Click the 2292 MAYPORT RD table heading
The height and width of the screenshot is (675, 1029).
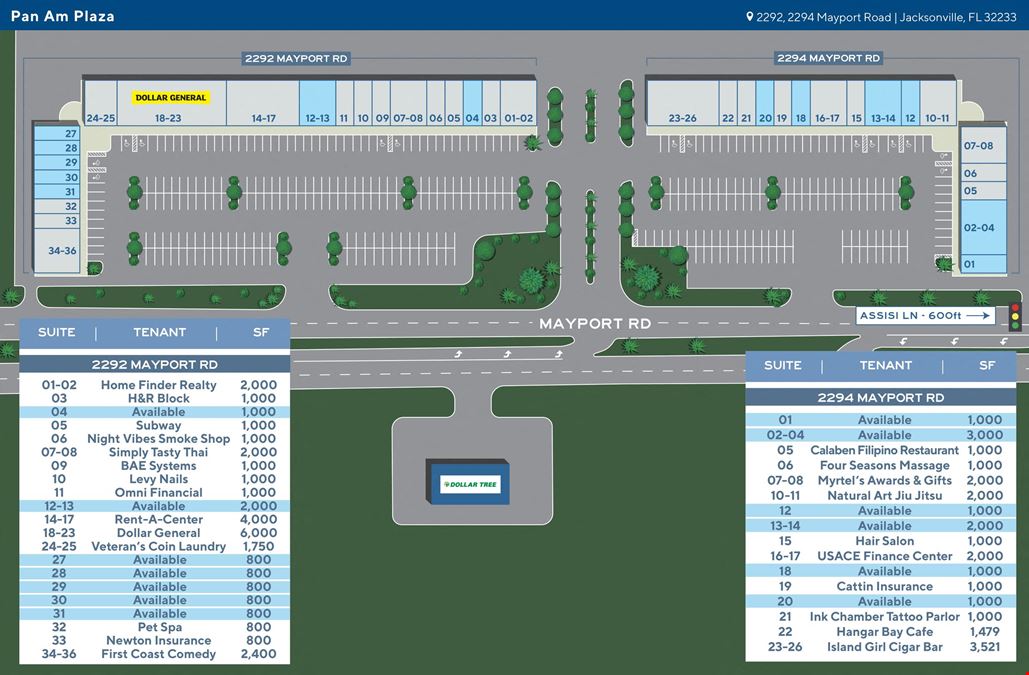pyautogui.click(x=155, y=364)
